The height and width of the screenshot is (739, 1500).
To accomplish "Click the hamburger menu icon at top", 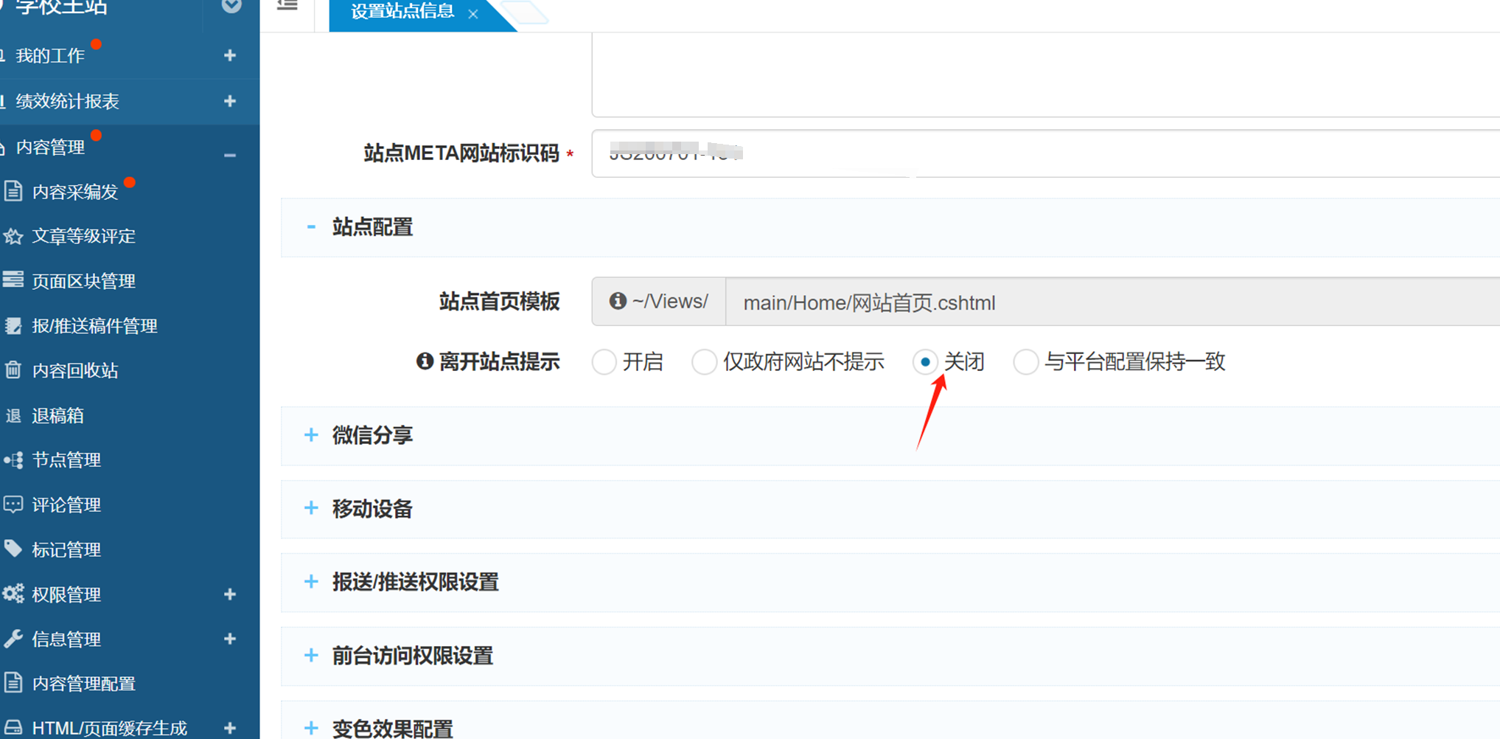I will click(287, 6).
